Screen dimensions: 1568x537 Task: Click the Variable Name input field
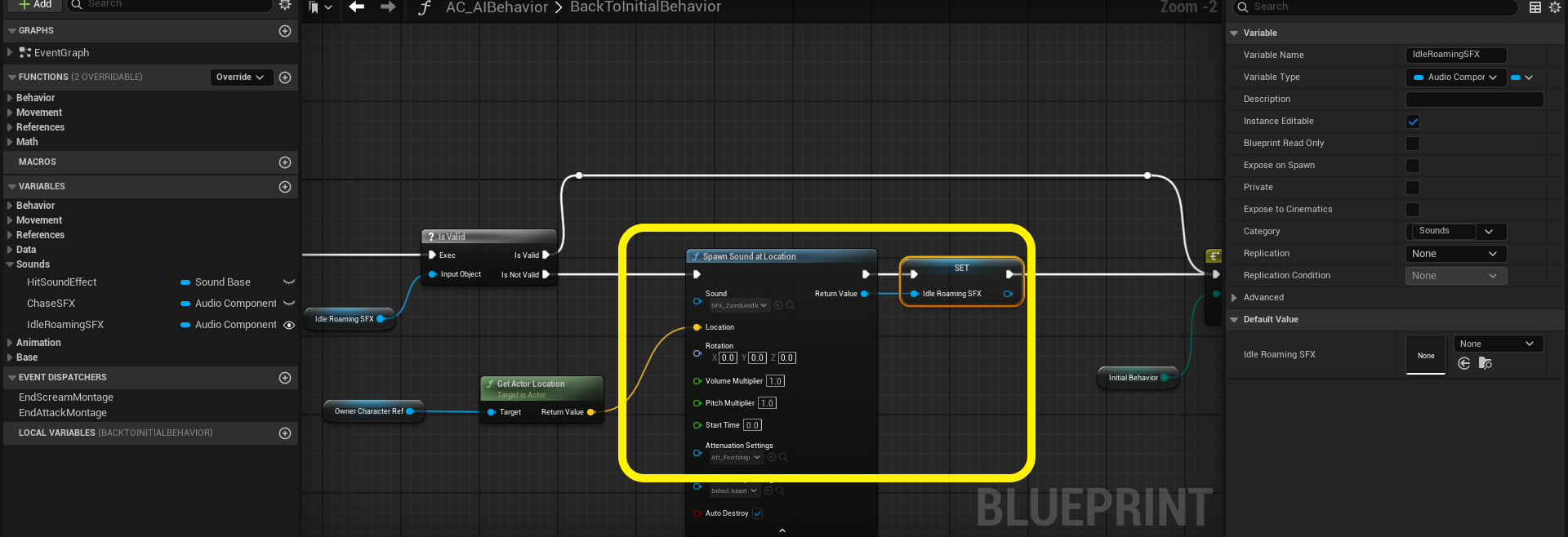click(x=1455, y=55)
